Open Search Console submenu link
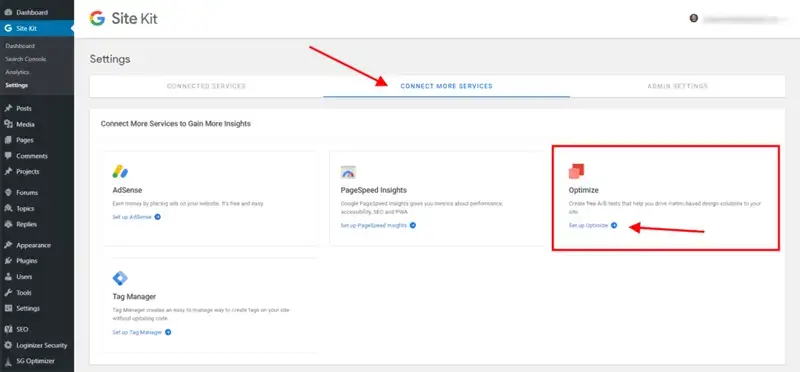Viewport: 800px width, 372px height. [x=26, y=59]
